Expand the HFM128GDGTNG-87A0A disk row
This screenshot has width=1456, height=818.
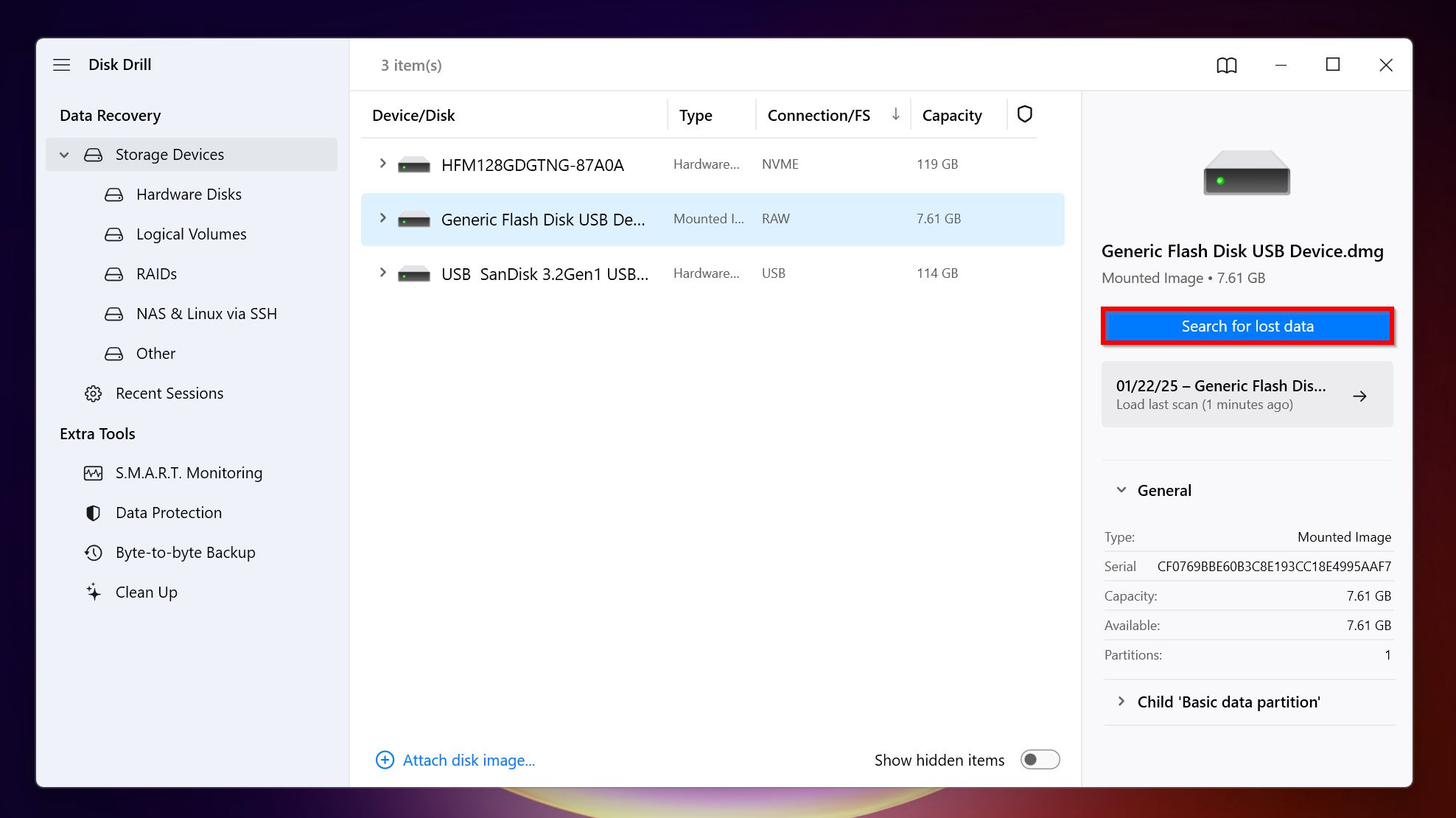pos(382,164)
